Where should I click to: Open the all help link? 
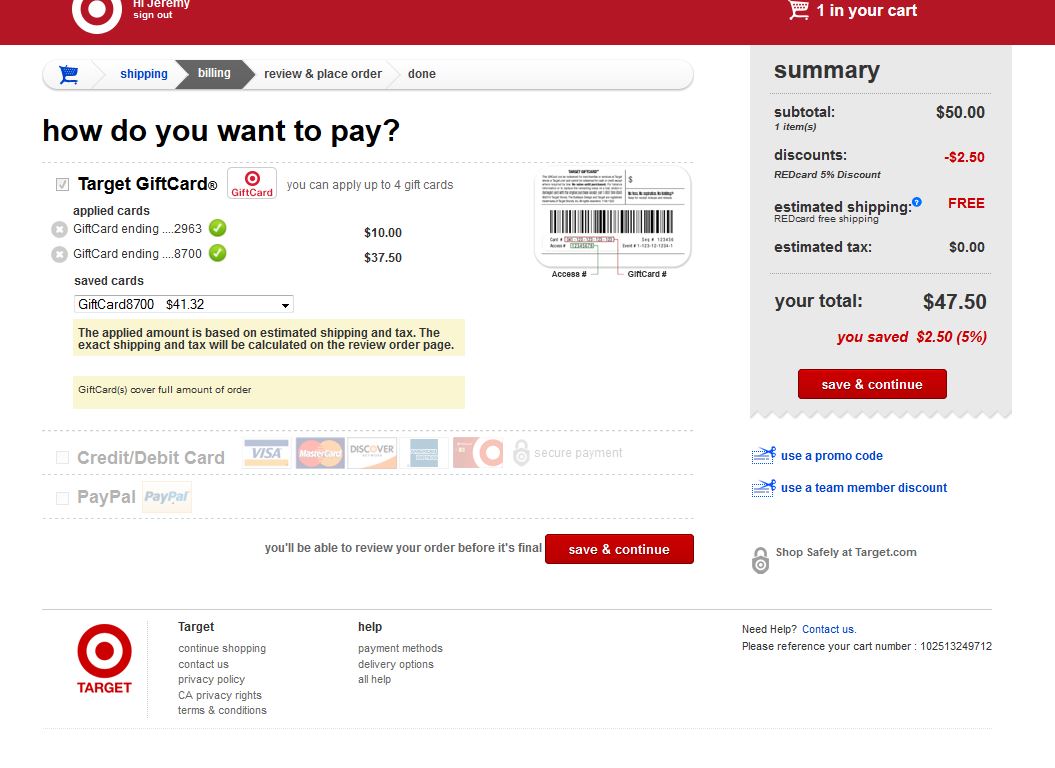tap(374, 680)
